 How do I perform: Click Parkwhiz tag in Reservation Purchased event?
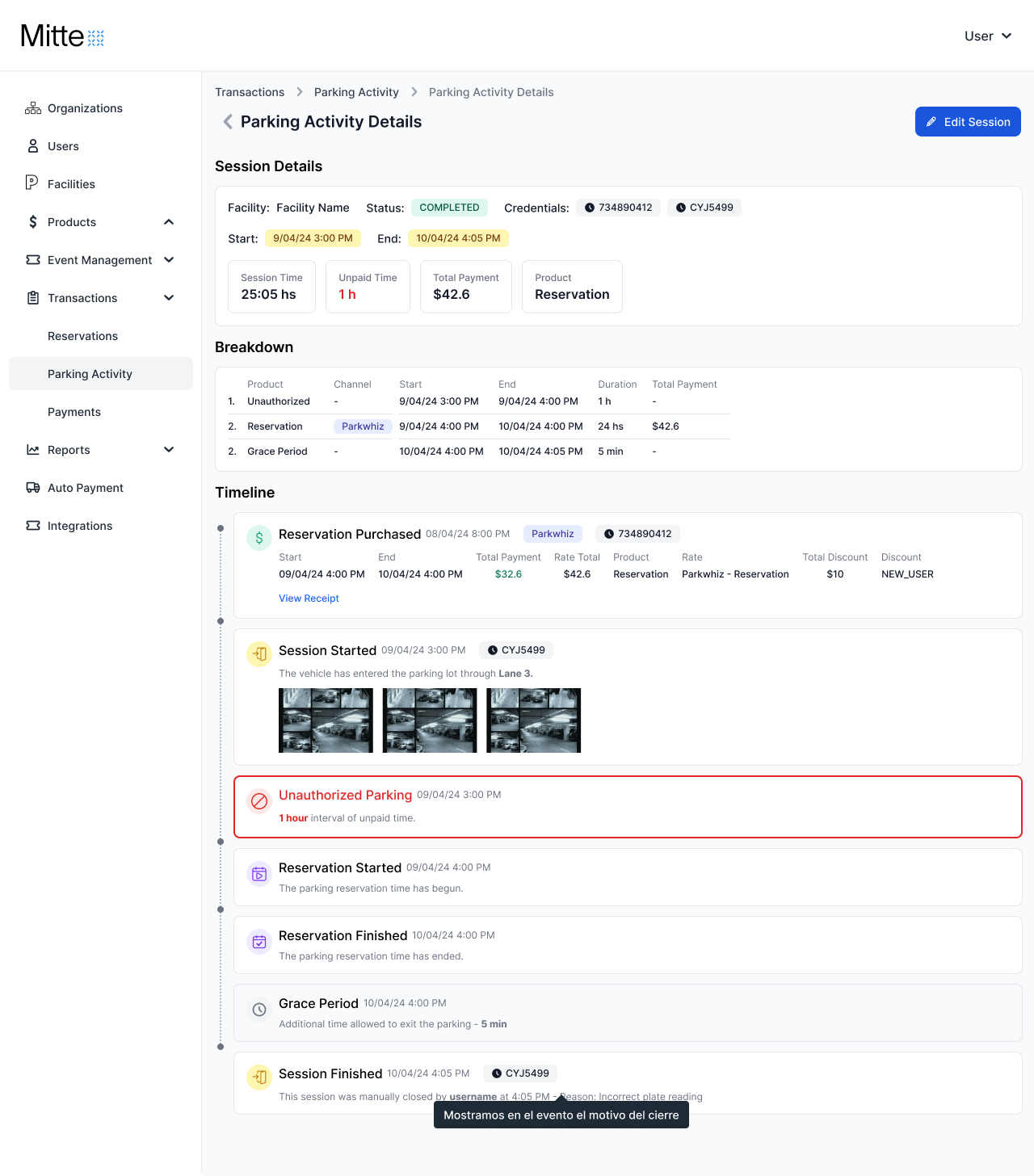click(x=553, y=534)
